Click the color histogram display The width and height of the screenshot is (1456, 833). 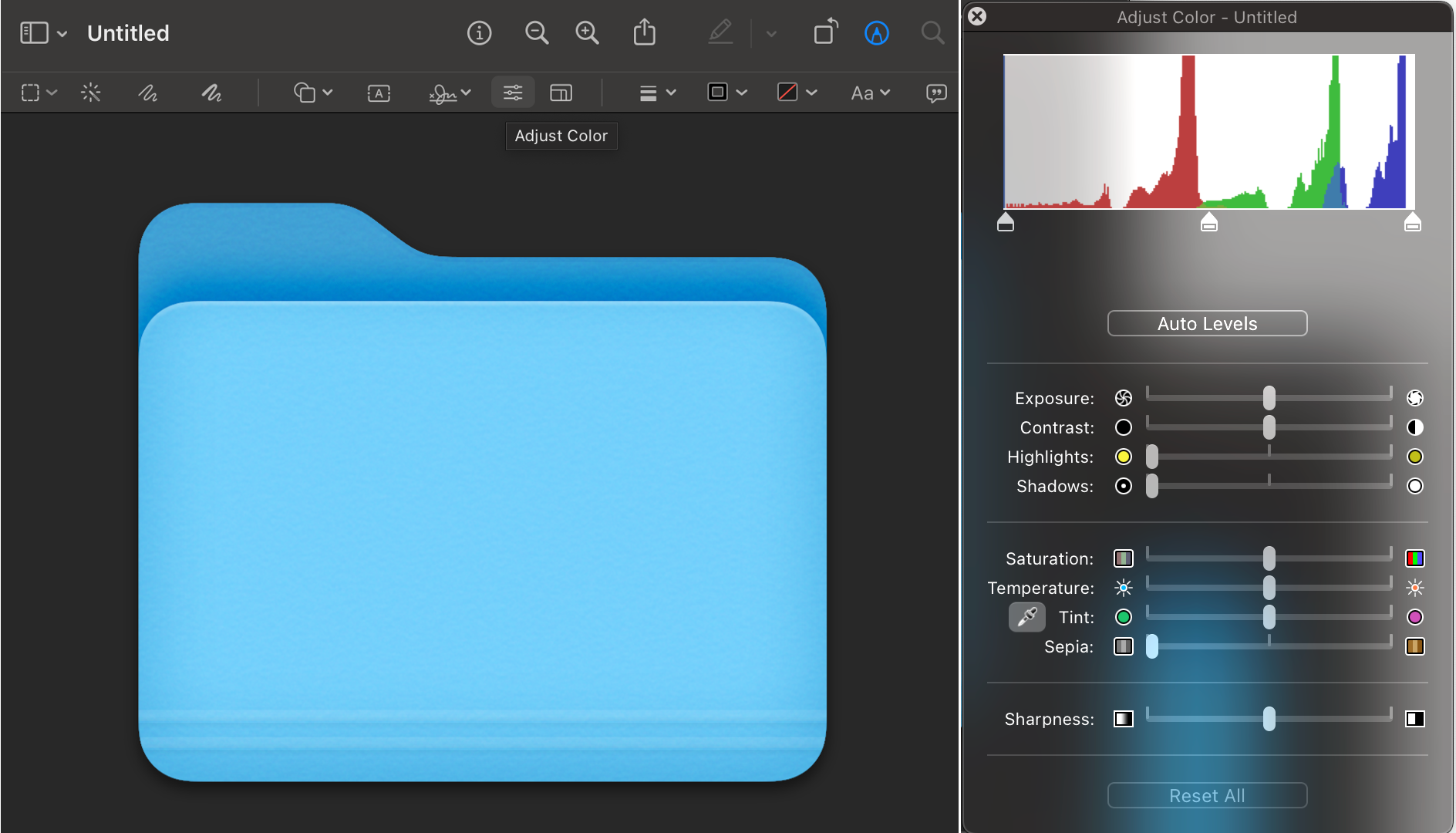click(x=1209, y=131)
